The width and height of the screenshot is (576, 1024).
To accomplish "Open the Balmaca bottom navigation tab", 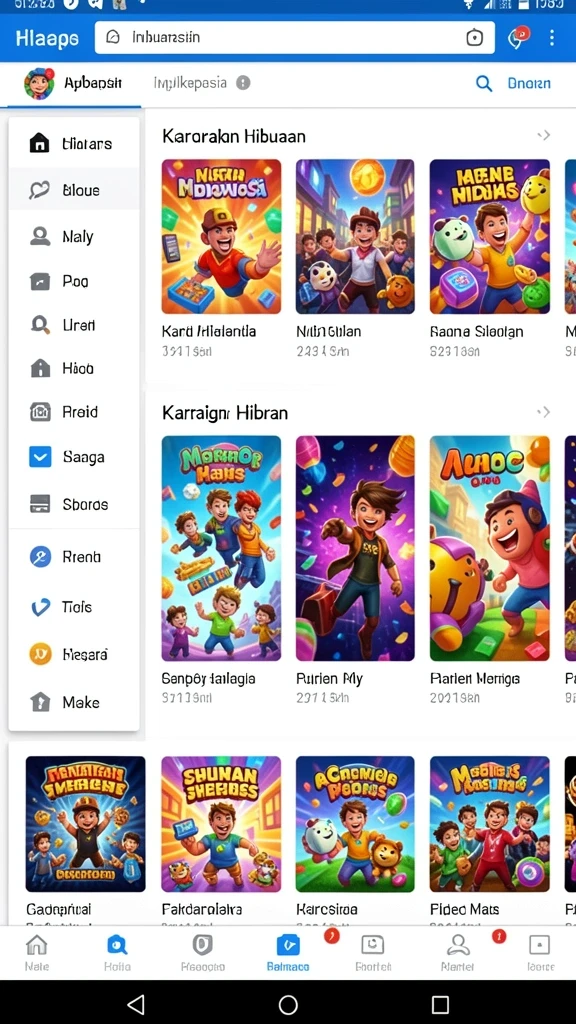I will [288, 952].
